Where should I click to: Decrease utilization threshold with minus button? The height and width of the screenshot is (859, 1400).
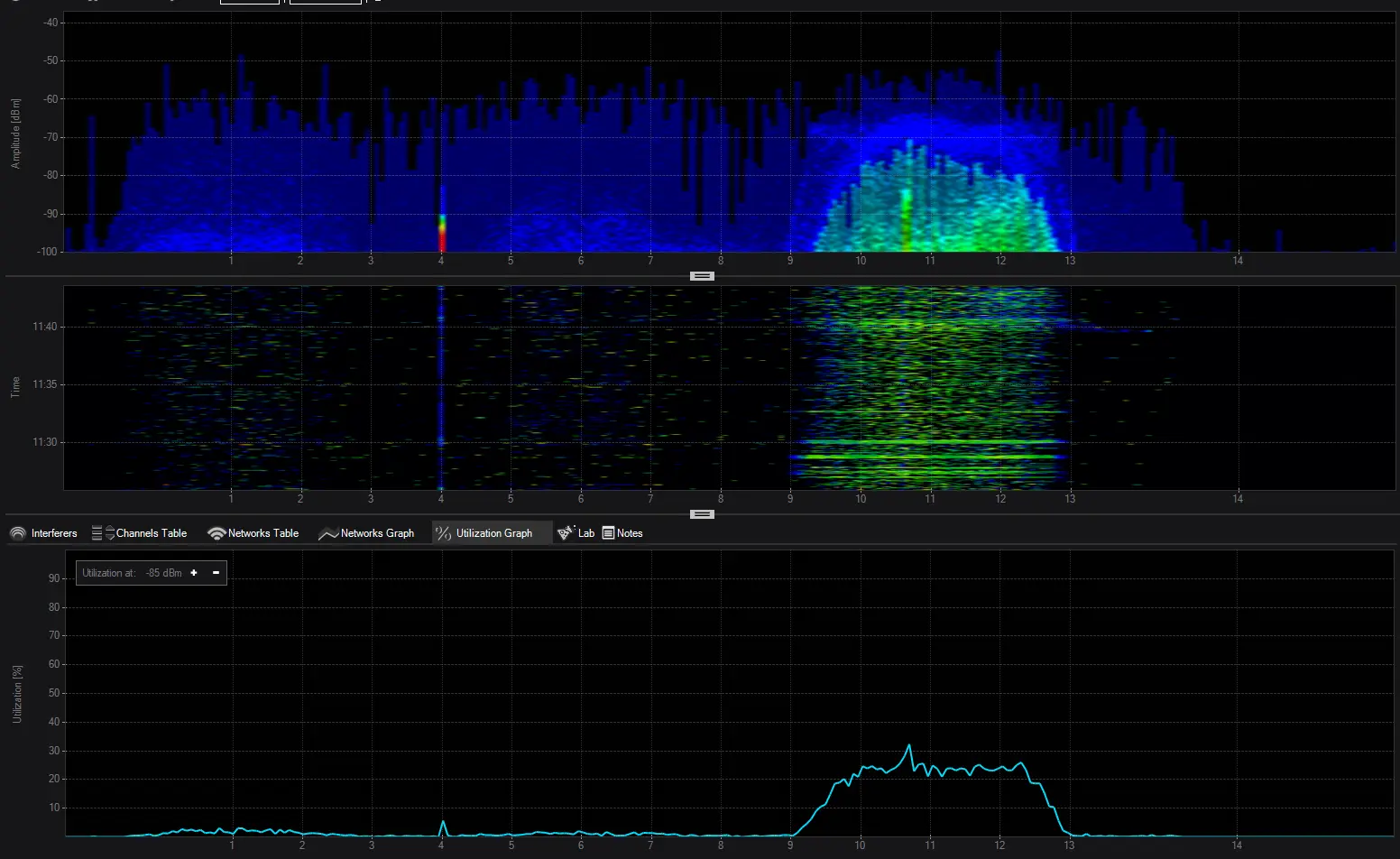[216, 573]
